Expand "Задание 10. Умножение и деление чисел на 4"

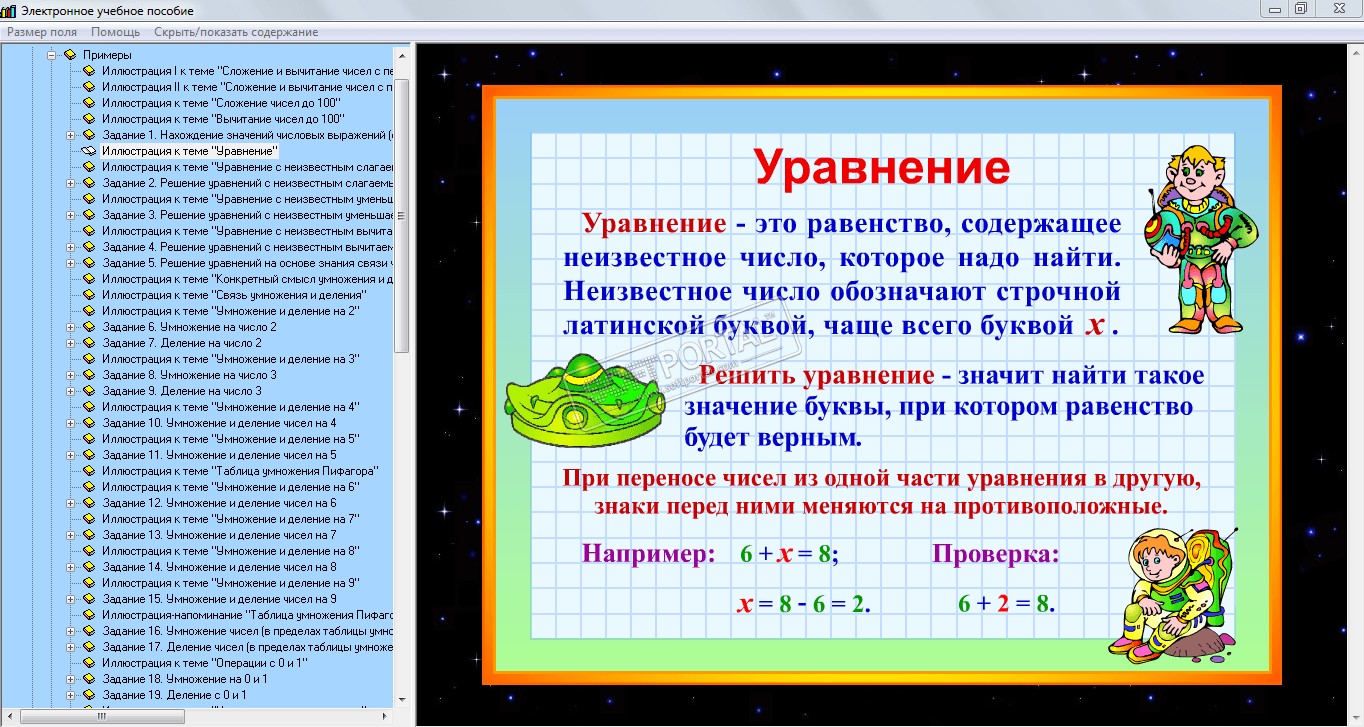point(70,423)
